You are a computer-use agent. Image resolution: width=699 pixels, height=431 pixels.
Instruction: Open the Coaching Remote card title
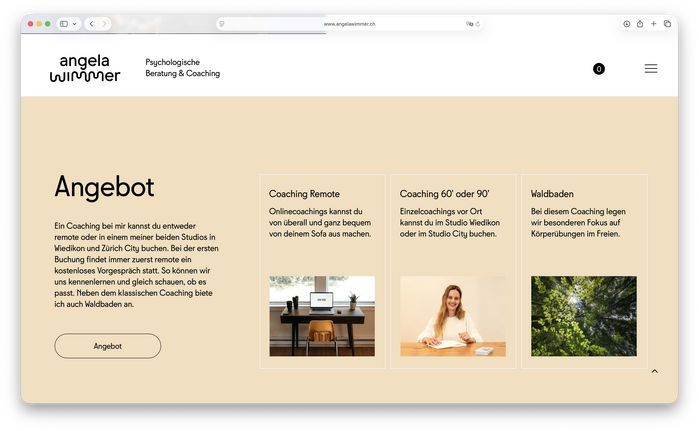click(304, 194)
